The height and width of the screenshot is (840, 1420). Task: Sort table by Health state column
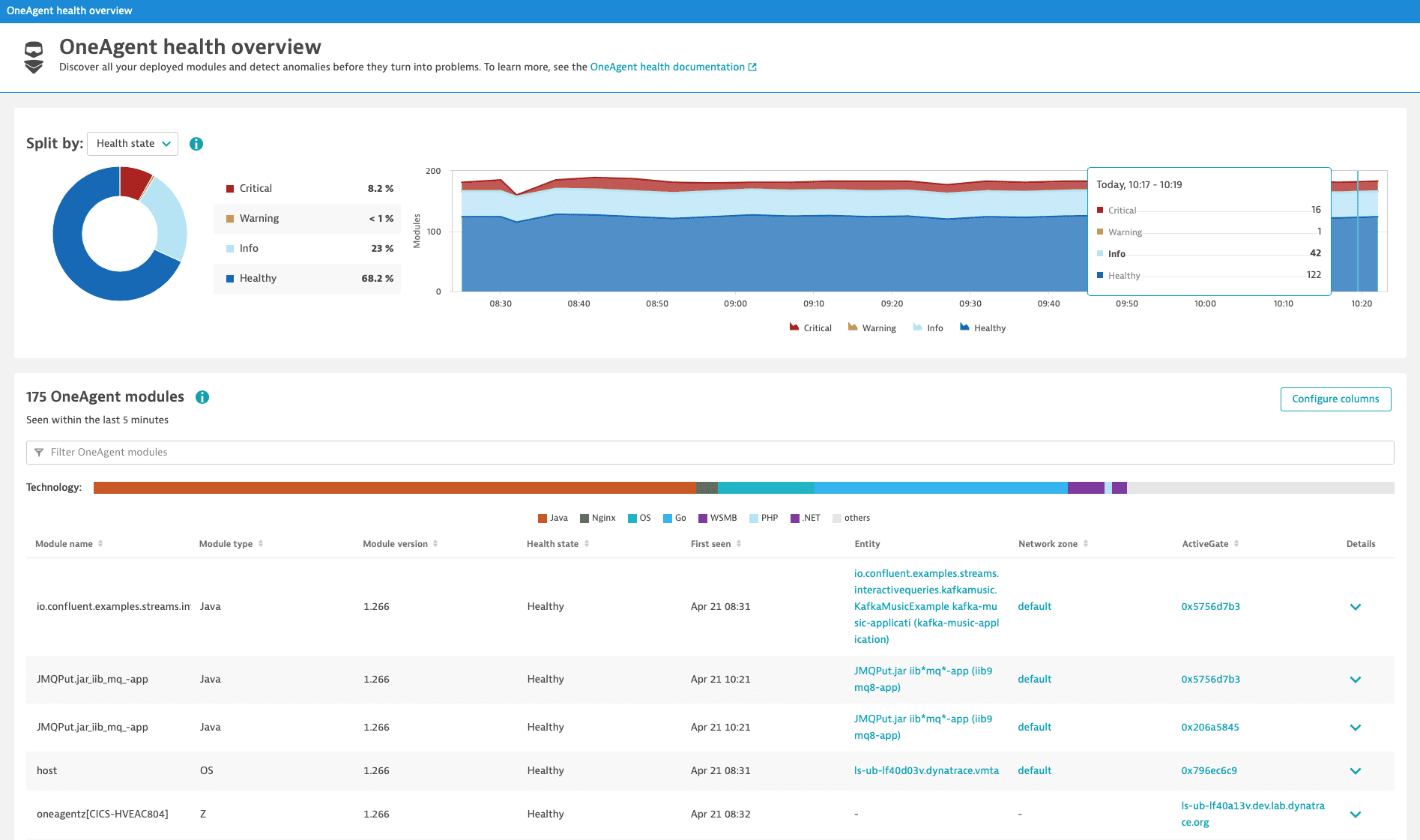pos(587,544)
